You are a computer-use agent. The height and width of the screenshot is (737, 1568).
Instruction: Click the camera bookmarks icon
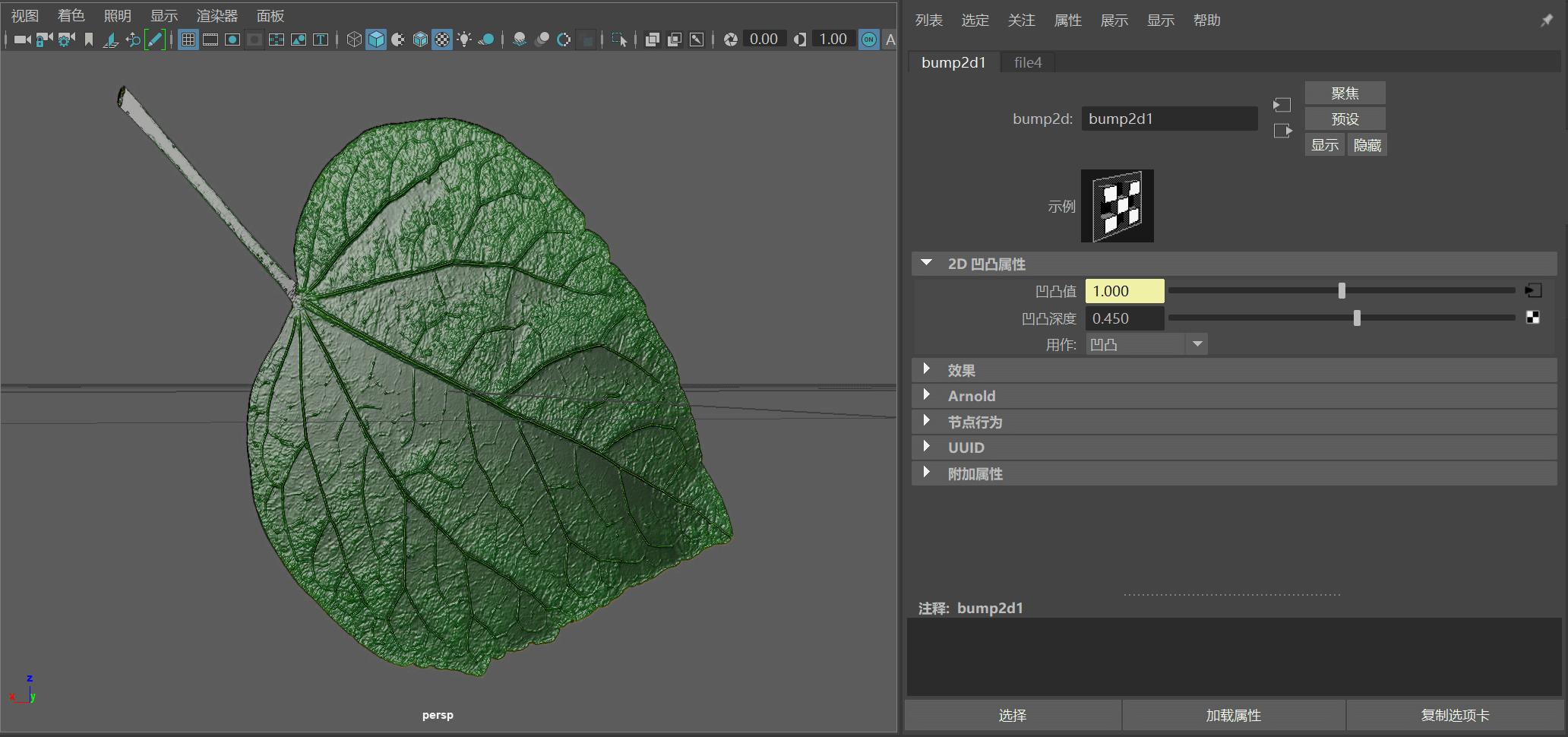point(89,40)
